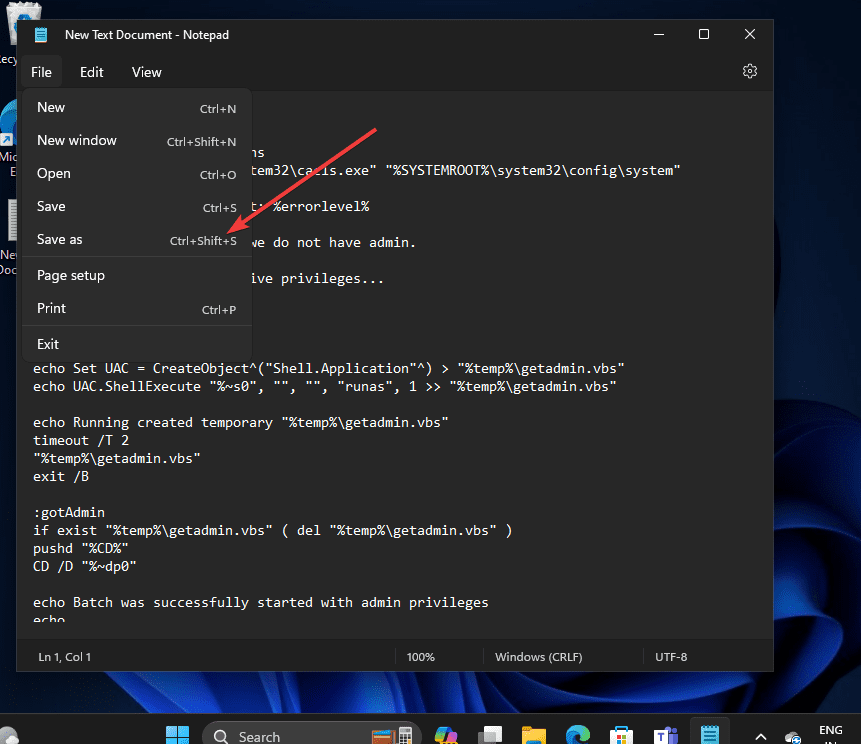
Task: Open Notepad settings gear icon
Action: click(x=750, y=71)
